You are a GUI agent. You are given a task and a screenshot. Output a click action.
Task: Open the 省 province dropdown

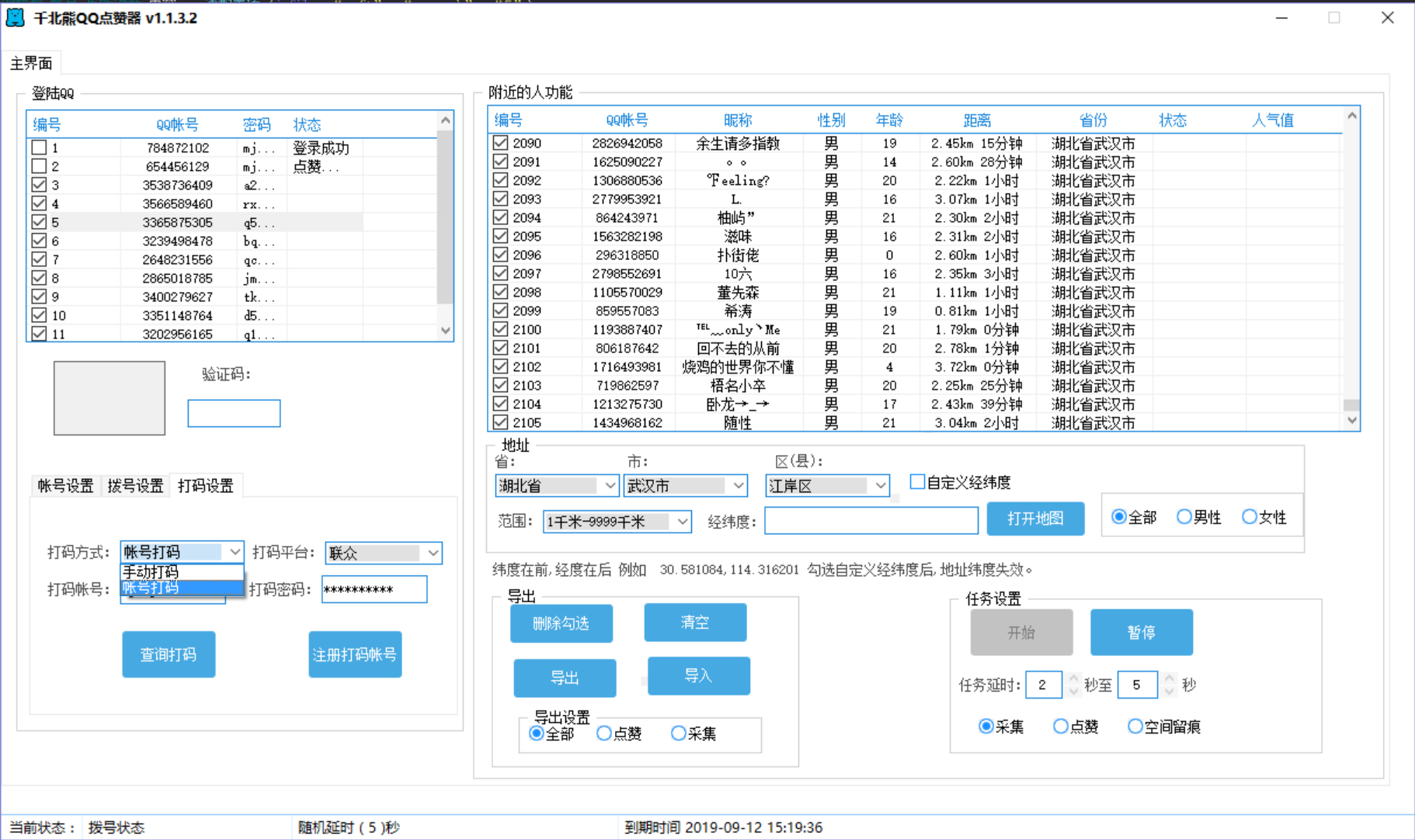pyautogui.click(x=557, y=486)
